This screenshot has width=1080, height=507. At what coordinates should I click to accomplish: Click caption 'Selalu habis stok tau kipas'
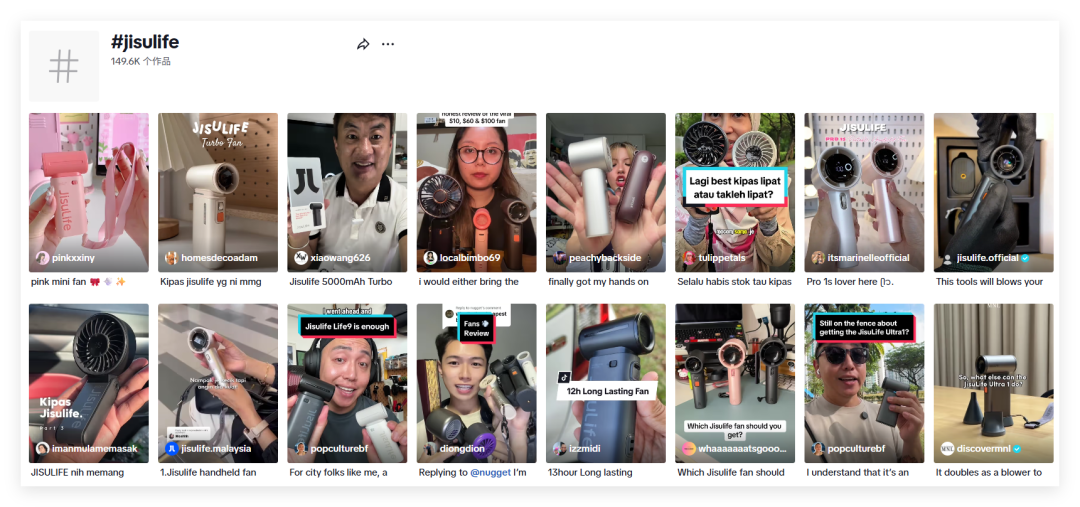[x=734, y=282]
